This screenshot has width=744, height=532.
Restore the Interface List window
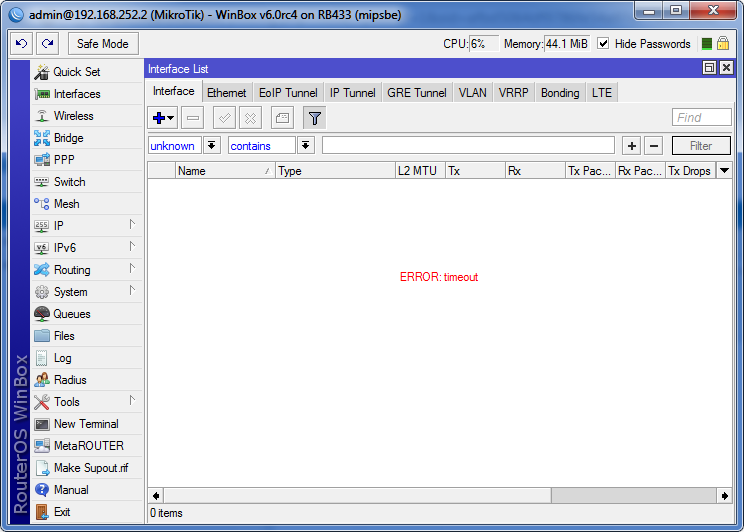point(709,68)
